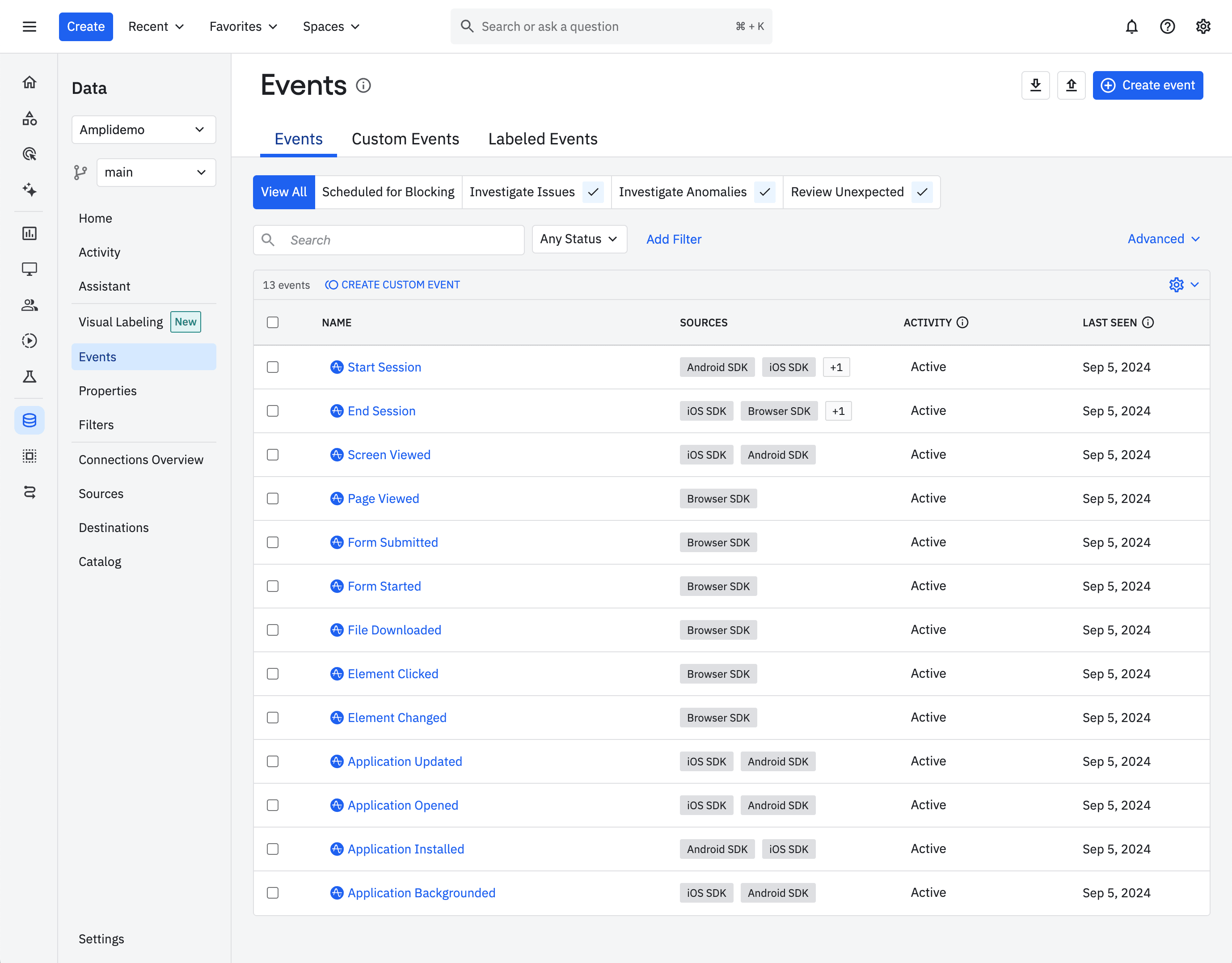
Task: Switch to Labeled Events tab
Action: 543,138
